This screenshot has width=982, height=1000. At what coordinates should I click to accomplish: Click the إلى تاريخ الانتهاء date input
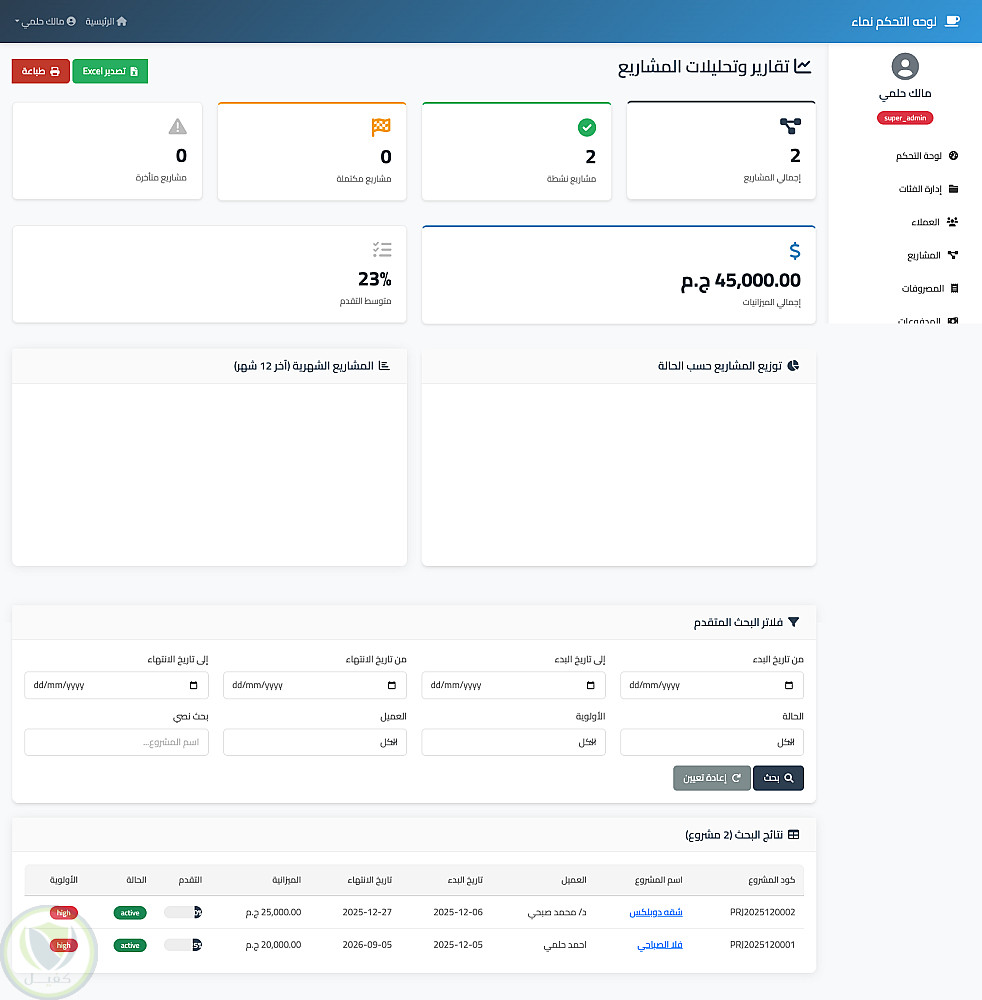coord(117,685)
